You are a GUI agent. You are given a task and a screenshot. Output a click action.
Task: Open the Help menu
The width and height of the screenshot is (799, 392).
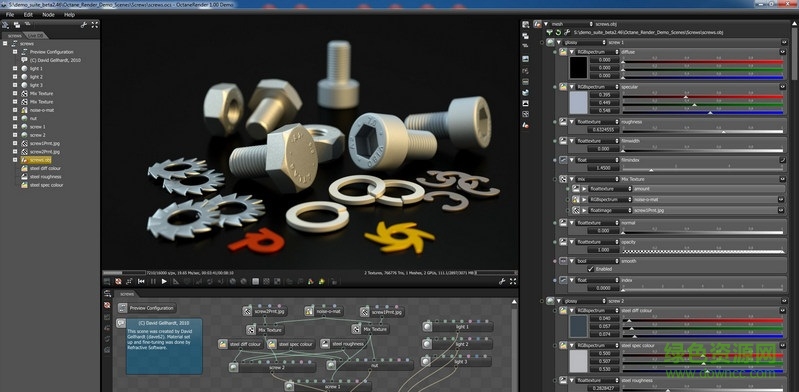69,15
